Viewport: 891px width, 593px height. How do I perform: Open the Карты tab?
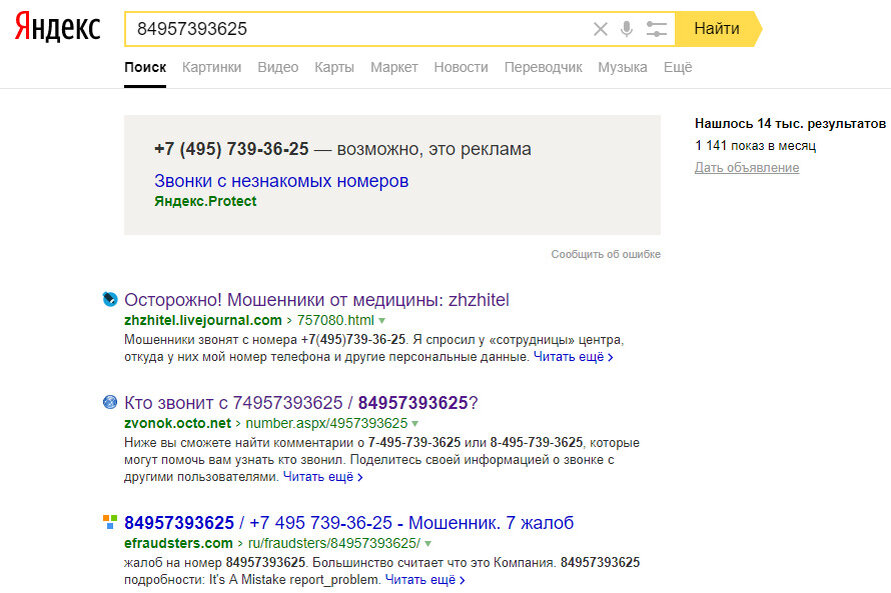tap(334, 67)
